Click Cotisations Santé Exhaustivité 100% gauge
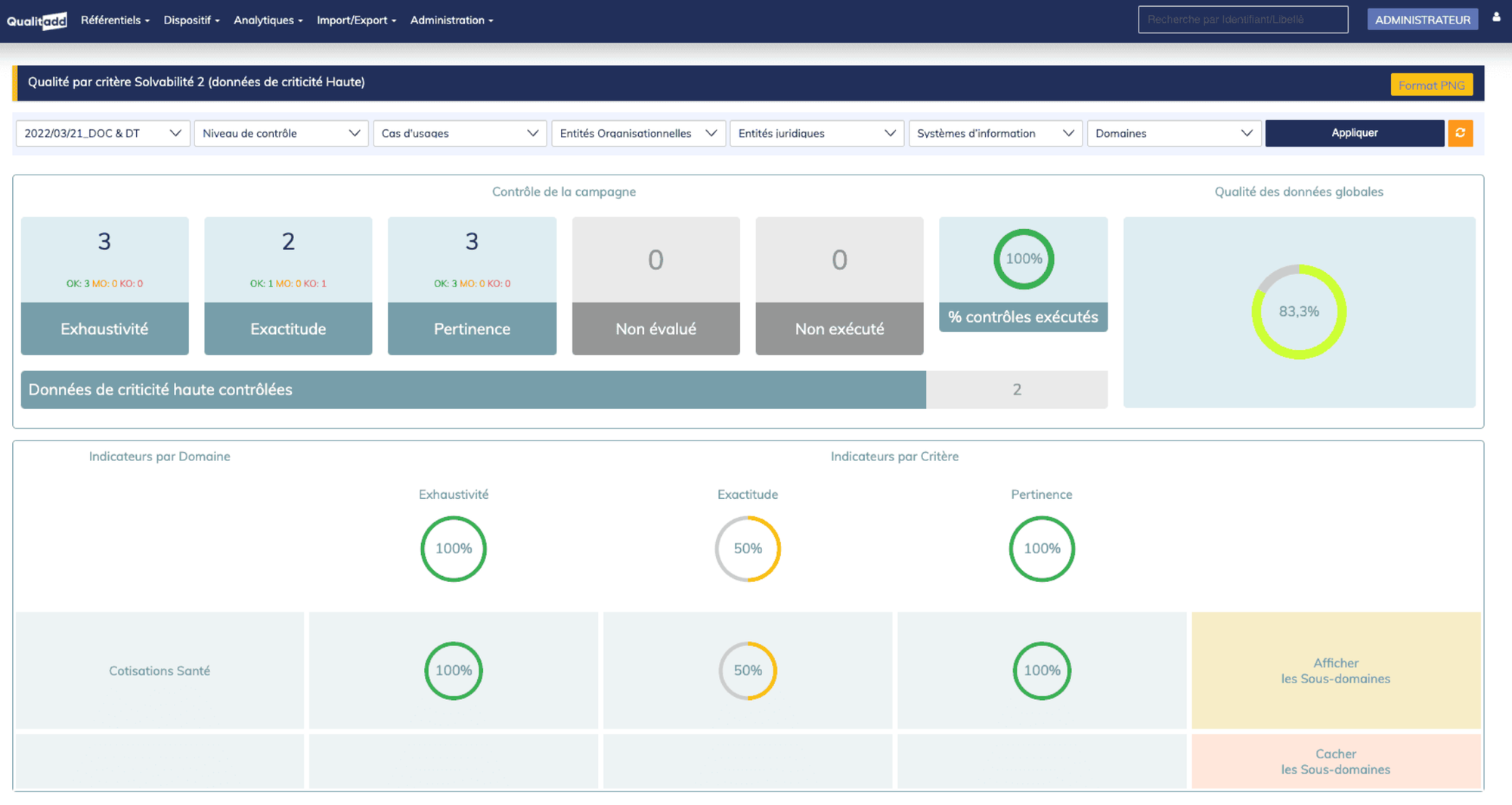1512x805 pixels. 453,670
